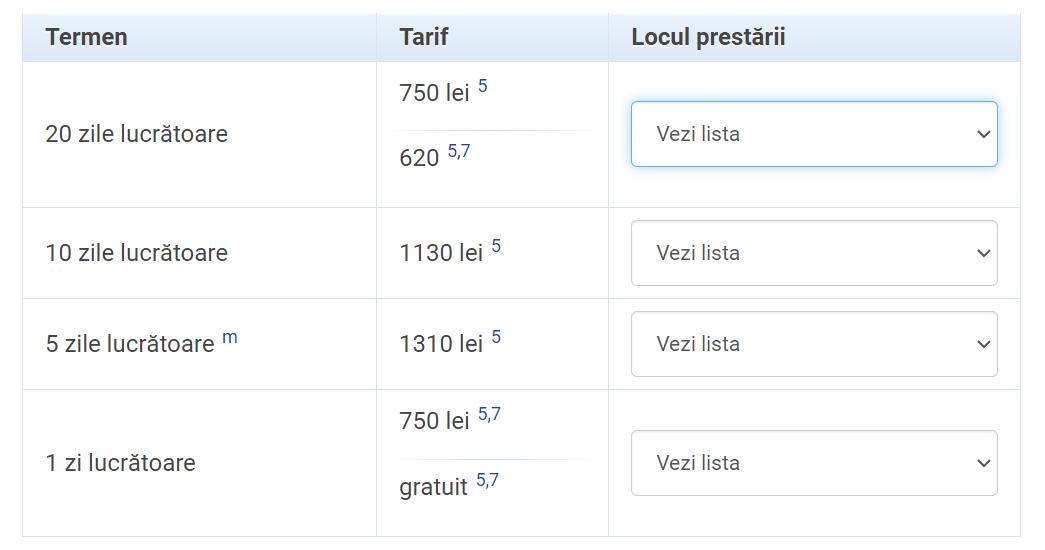Open footnote 5,7 next to 620
This screenshot has width=1045, height=550.
click(459, 151)
